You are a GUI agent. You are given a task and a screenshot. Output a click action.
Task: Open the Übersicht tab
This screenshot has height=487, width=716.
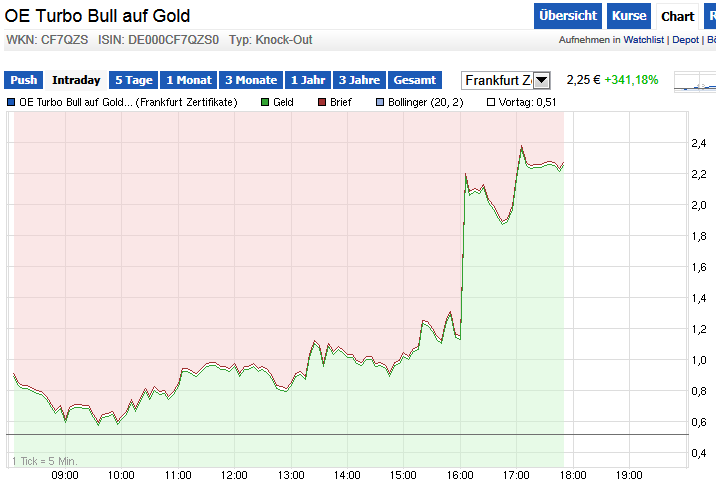pos(567,16)
